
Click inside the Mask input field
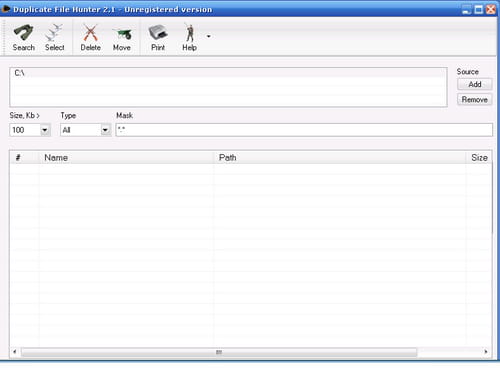tap(304, 130)
